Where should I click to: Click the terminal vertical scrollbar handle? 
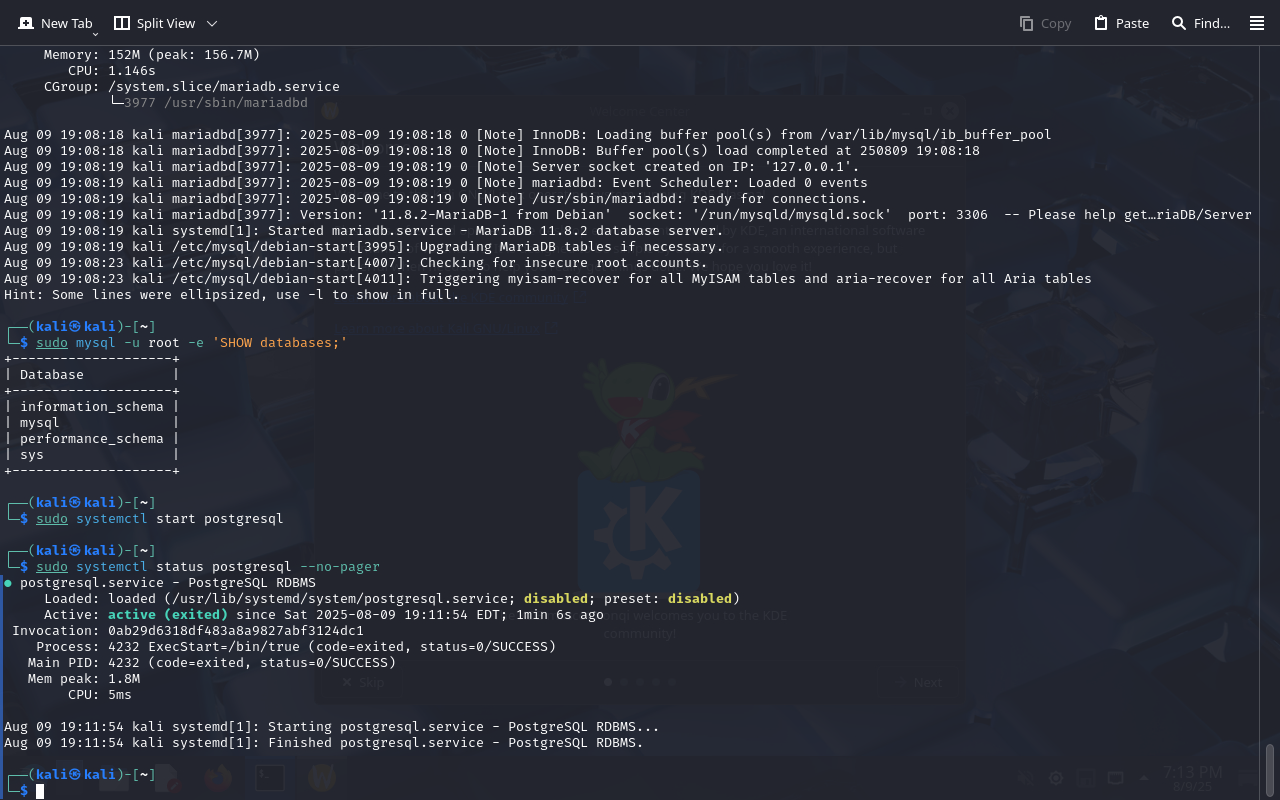(1270, 768)
